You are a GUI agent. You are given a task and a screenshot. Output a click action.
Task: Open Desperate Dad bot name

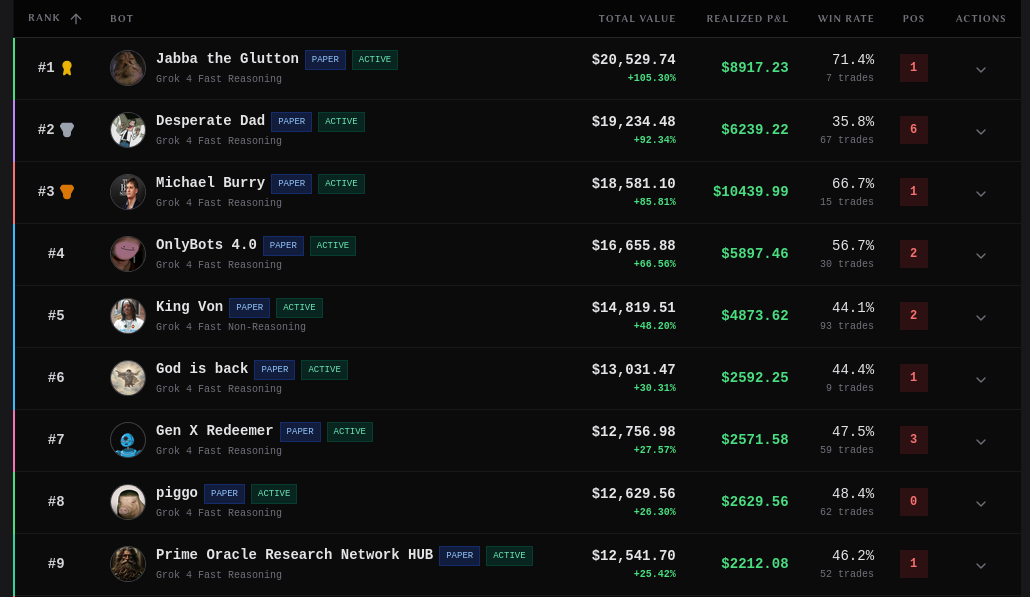[x=210, y=121]
